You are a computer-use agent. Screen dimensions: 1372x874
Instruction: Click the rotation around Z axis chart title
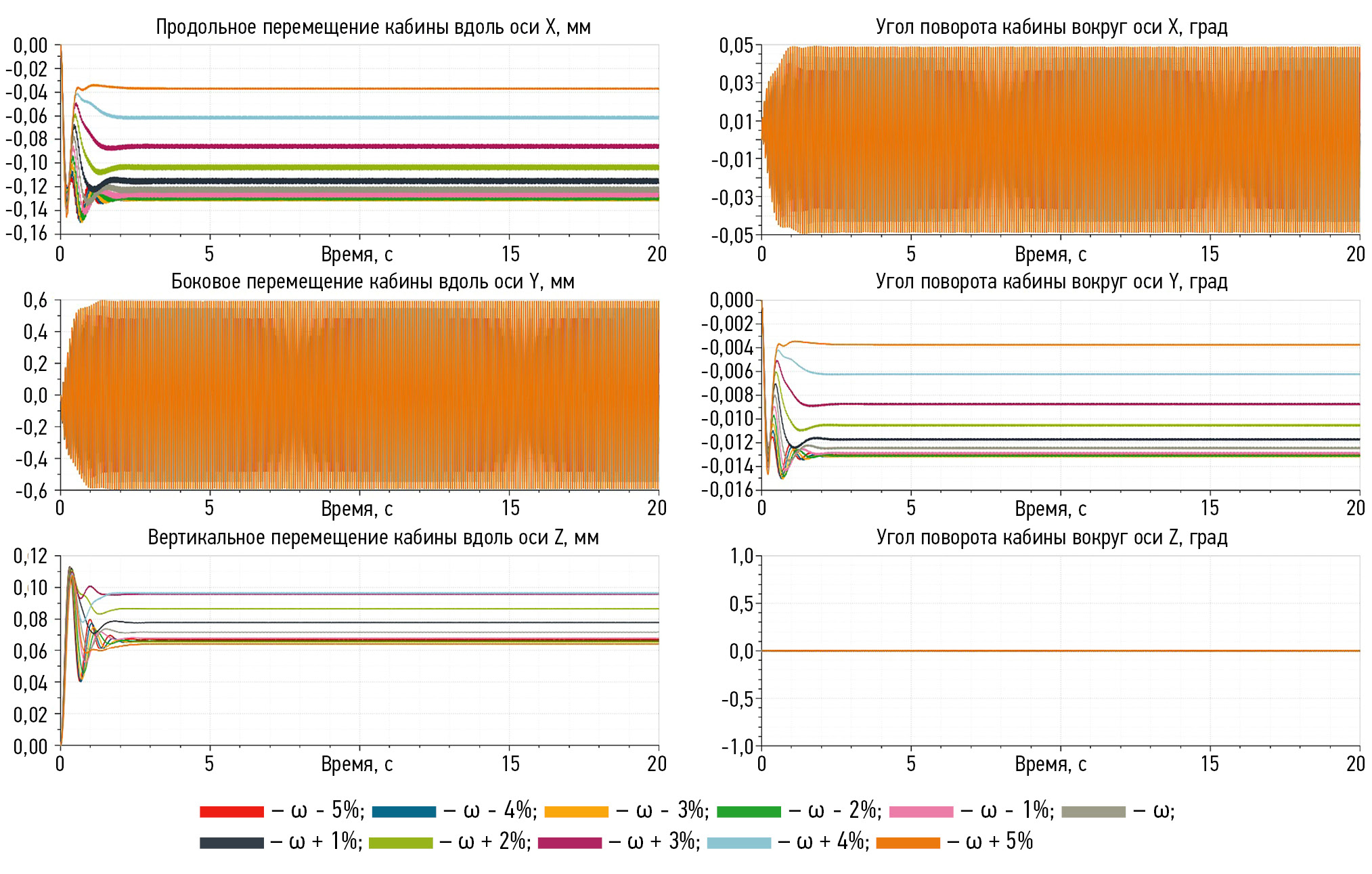[x=1051, y=538]
